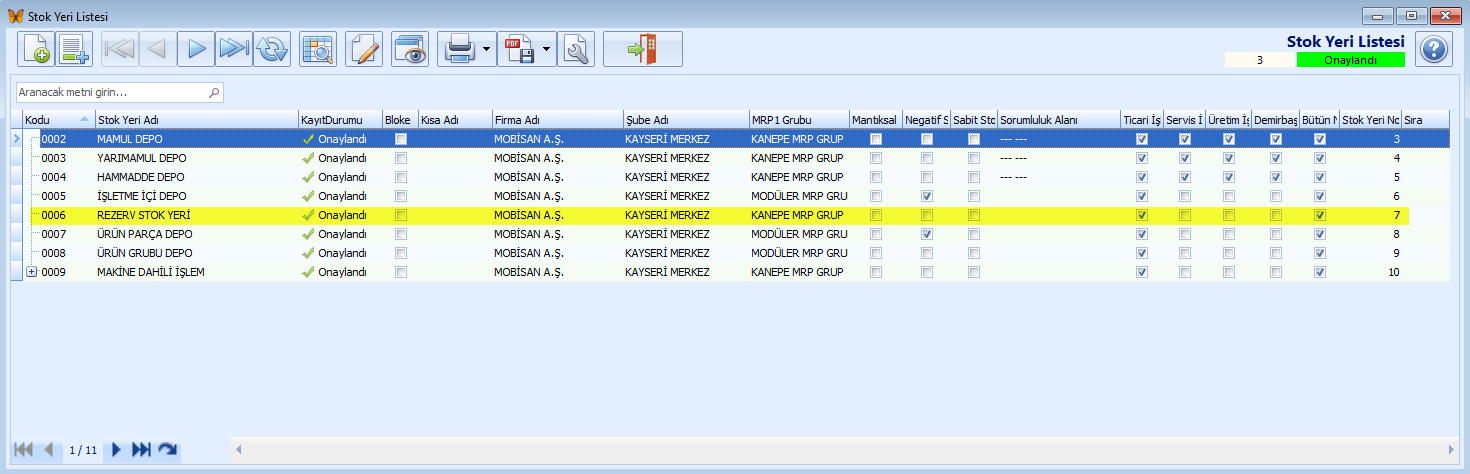Click the view record eye icon
Viewport: 1470px width, 474px height.
pyautogui.click(x=411, y=49)
